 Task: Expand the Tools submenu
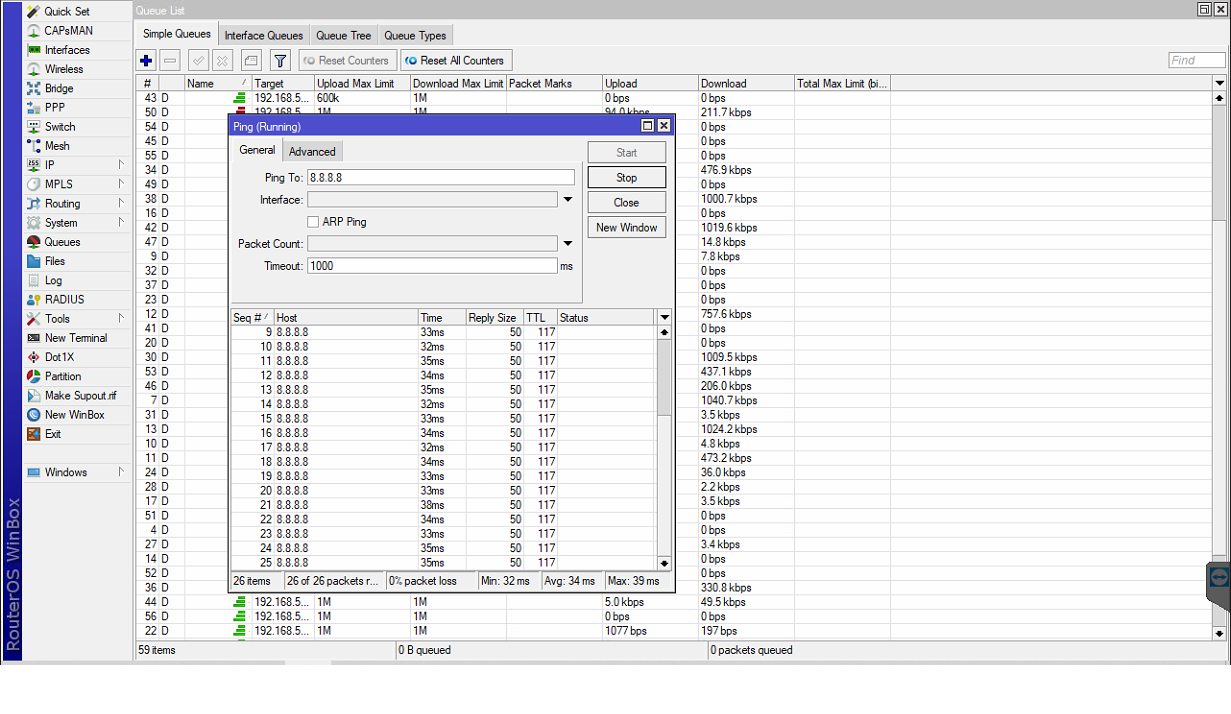pos(121,319)
